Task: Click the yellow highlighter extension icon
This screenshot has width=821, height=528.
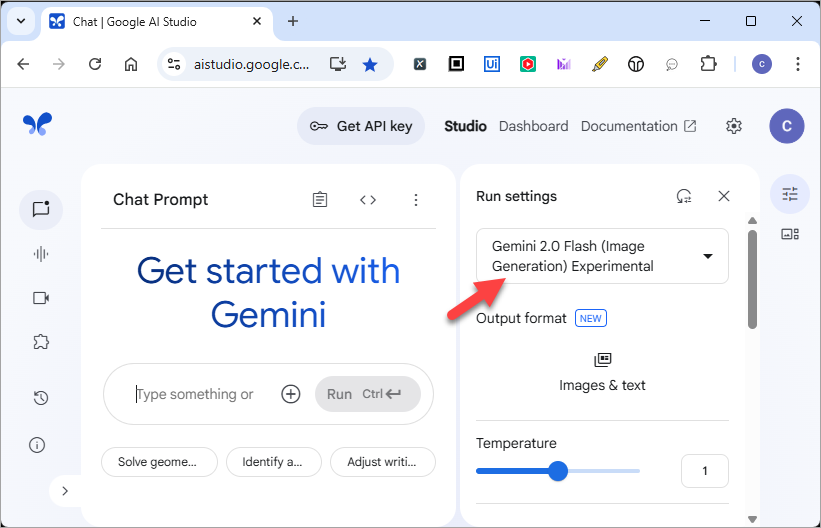Action: [x=600, y=64]
